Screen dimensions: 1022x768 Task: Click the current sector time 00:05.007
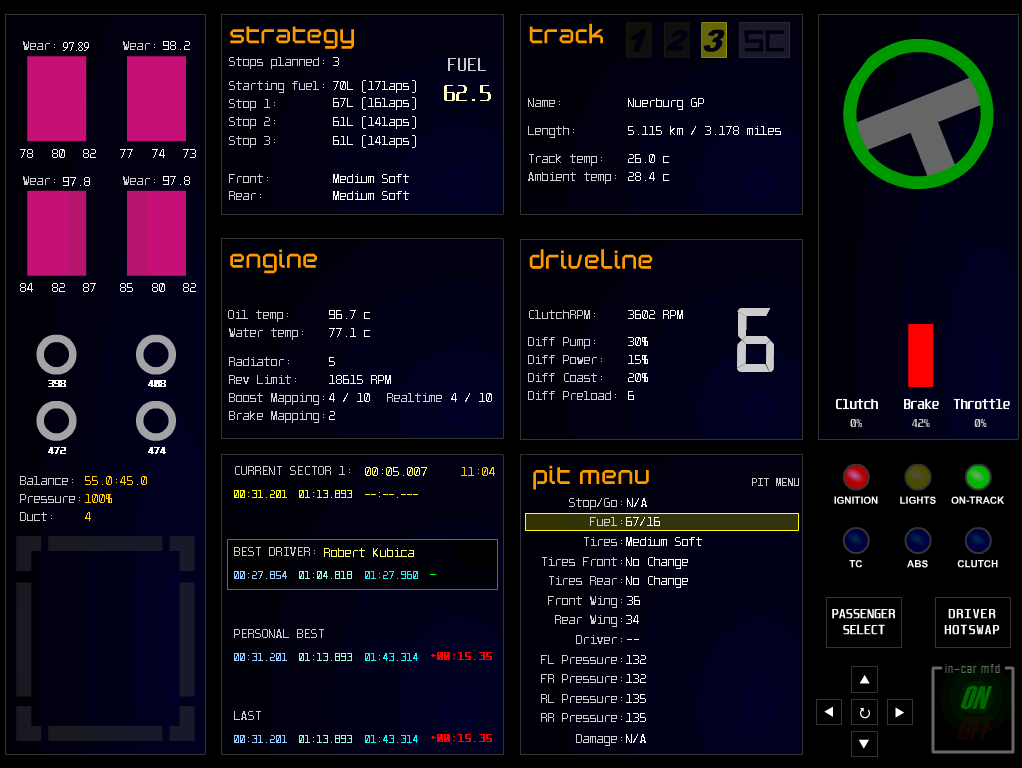click(x=396, y=471)
